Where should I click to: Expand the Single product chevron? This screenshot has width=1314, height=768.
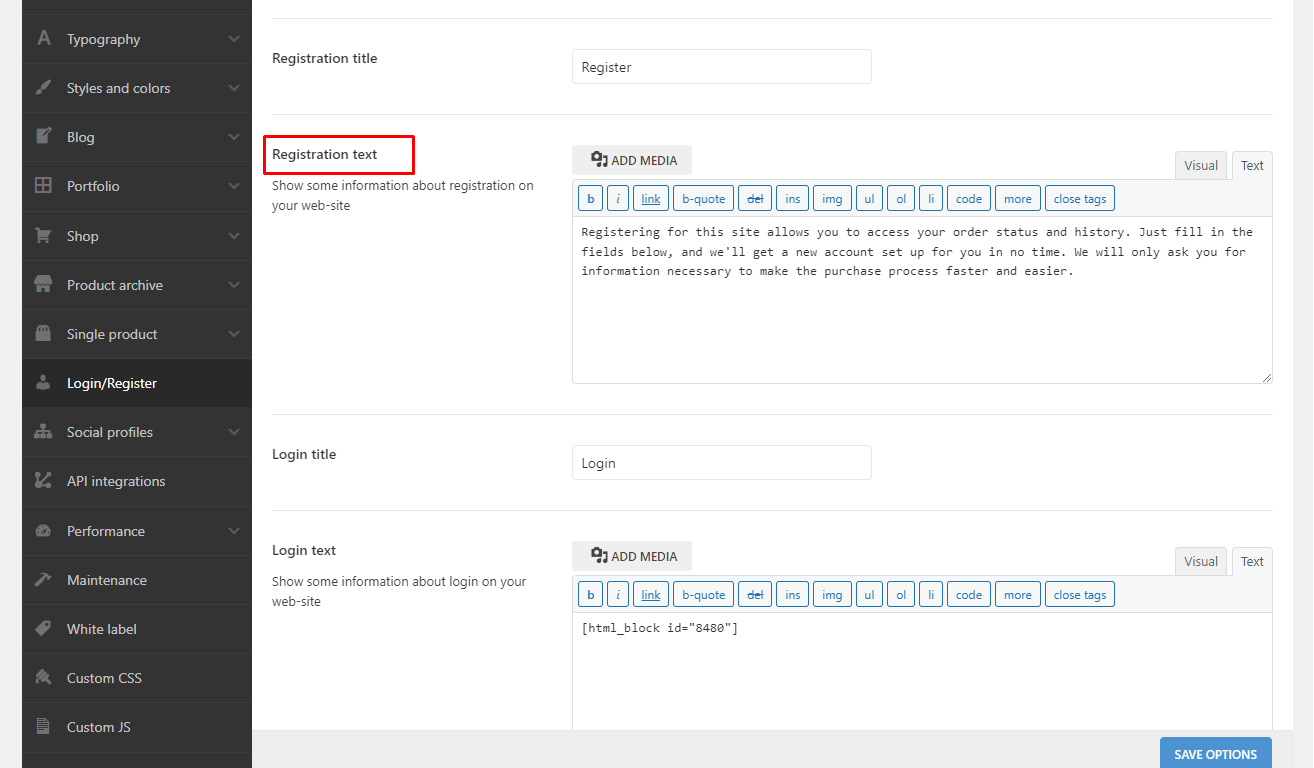coord(234,334)
